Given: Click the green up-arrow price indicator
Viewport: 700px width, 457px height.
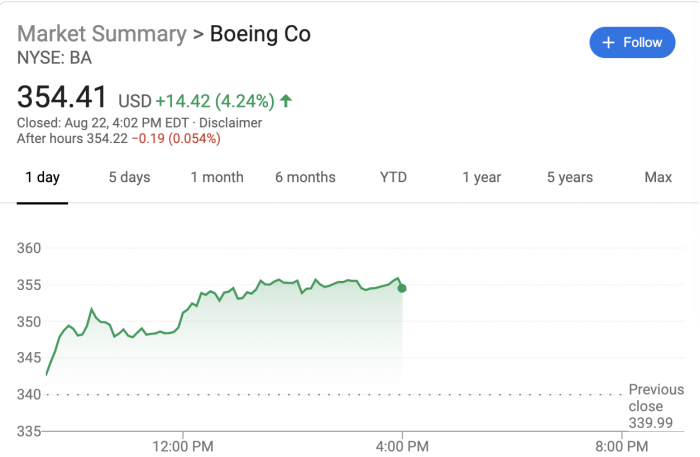Looking at the screenshot, I should (x=286, y=100).
